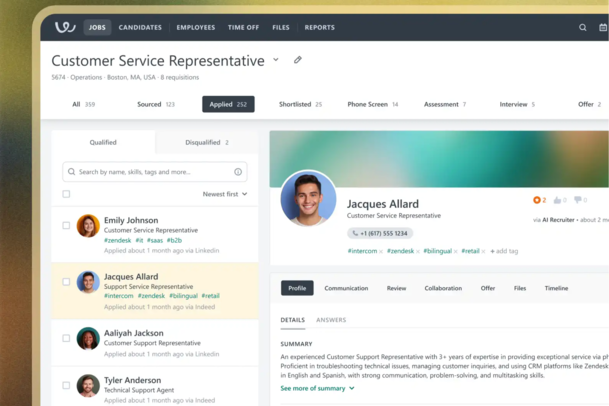
Task: Click Emily Johnson's #zendesk tag
Action: click(118, 240)
